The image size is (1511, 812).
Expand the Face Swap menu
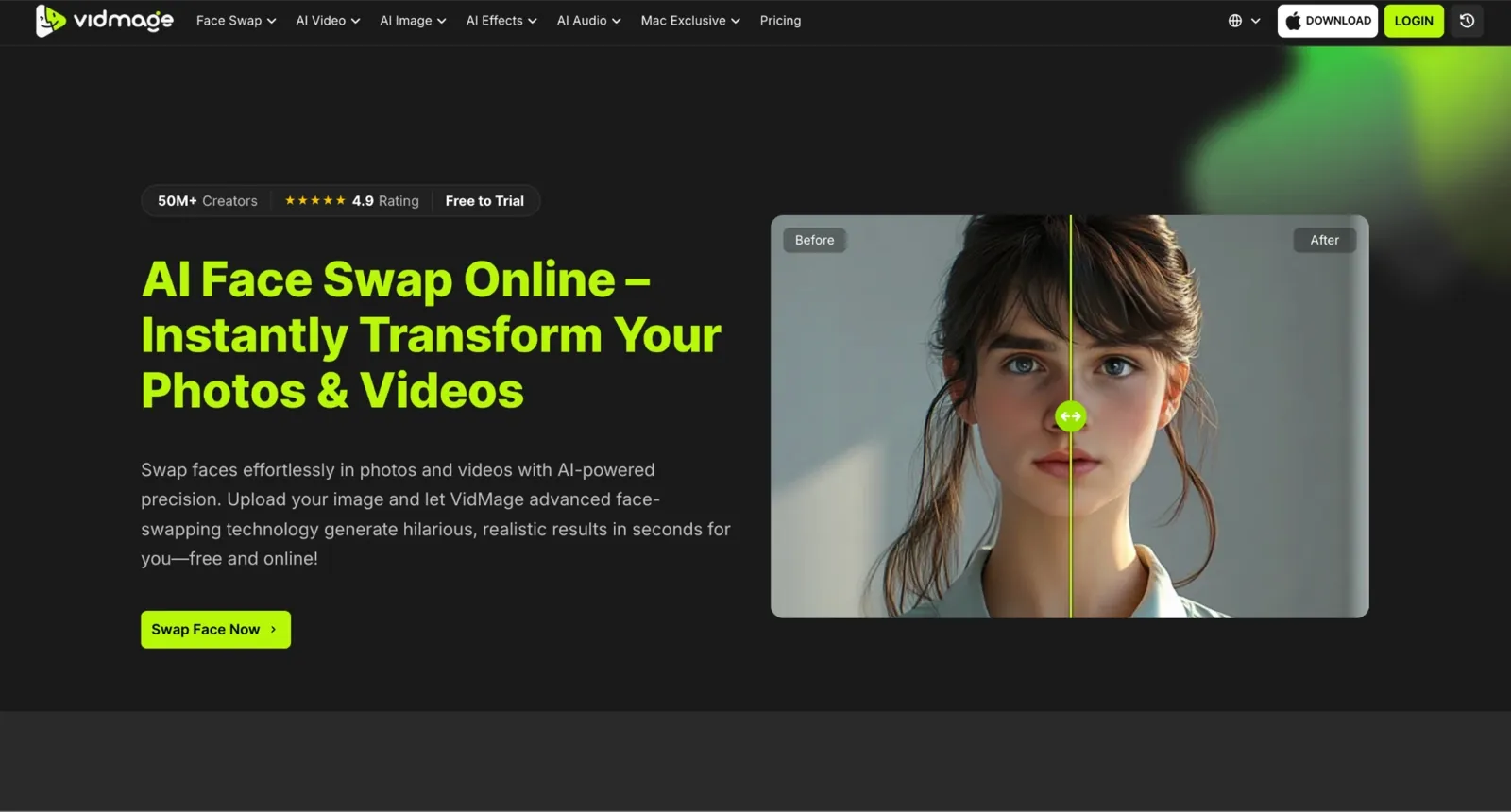coord(236,21)
